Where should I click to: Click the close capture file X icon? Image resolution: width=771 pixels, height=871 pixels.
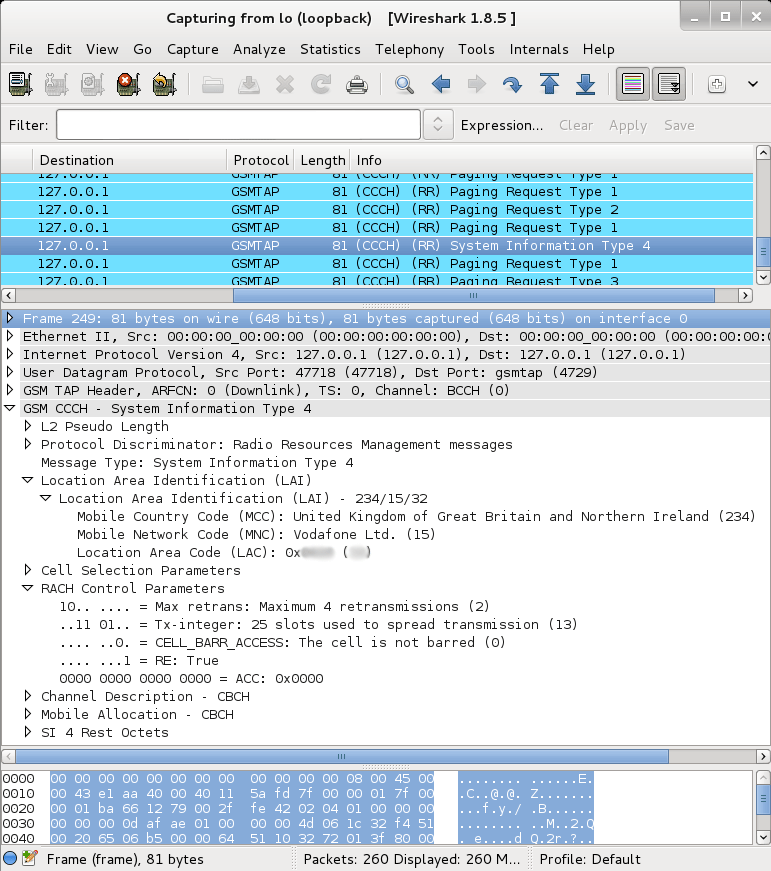click(x=285, y=84)
